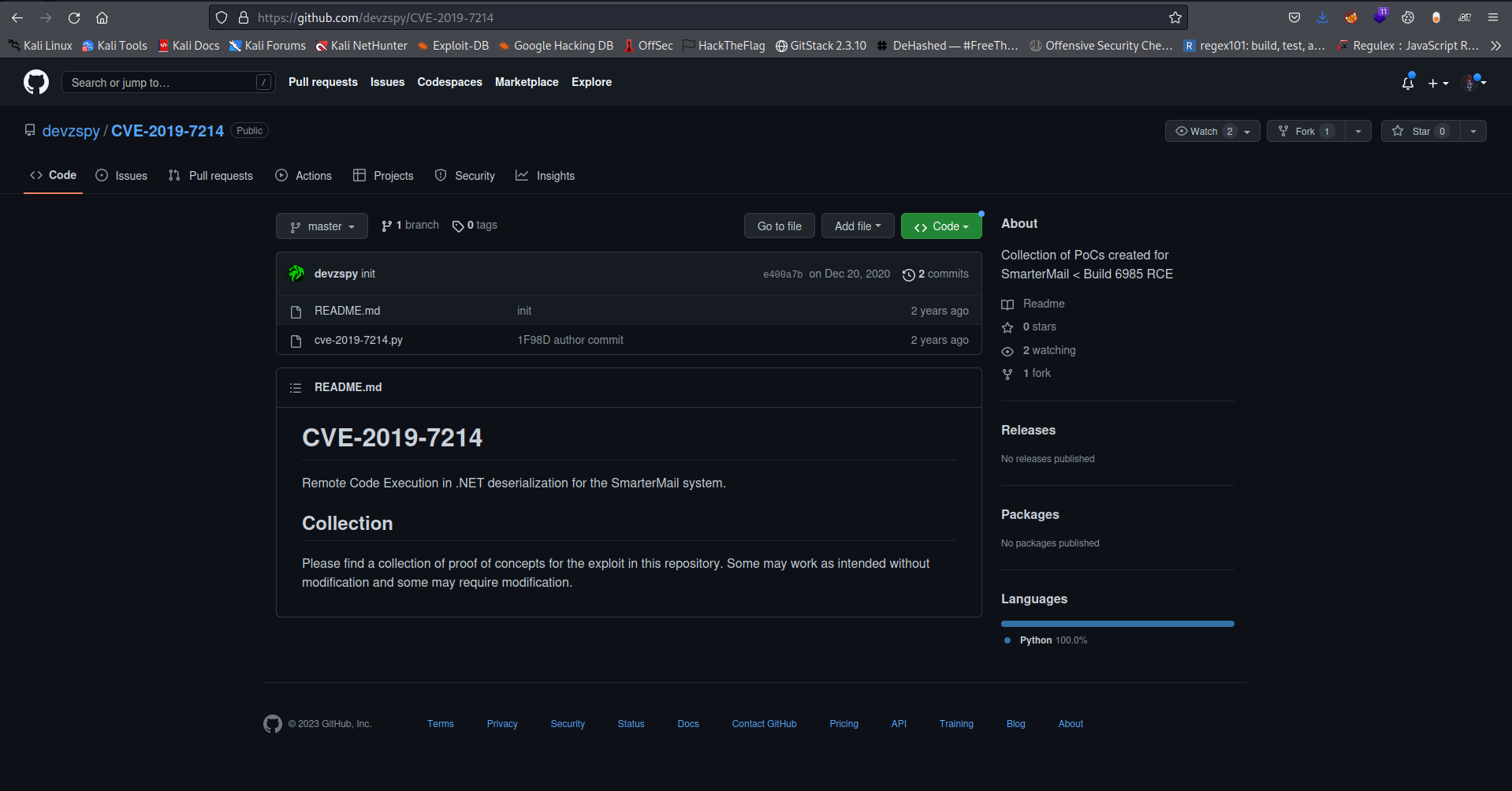
Task: Open the 1F98D author commit message
Action: click(x=570, y=340)
